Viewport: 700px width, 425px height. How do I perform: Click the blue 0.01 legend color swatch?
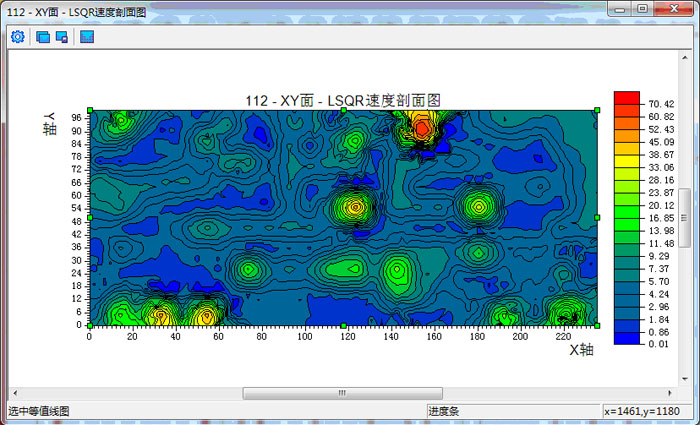(x=626, y=337)
